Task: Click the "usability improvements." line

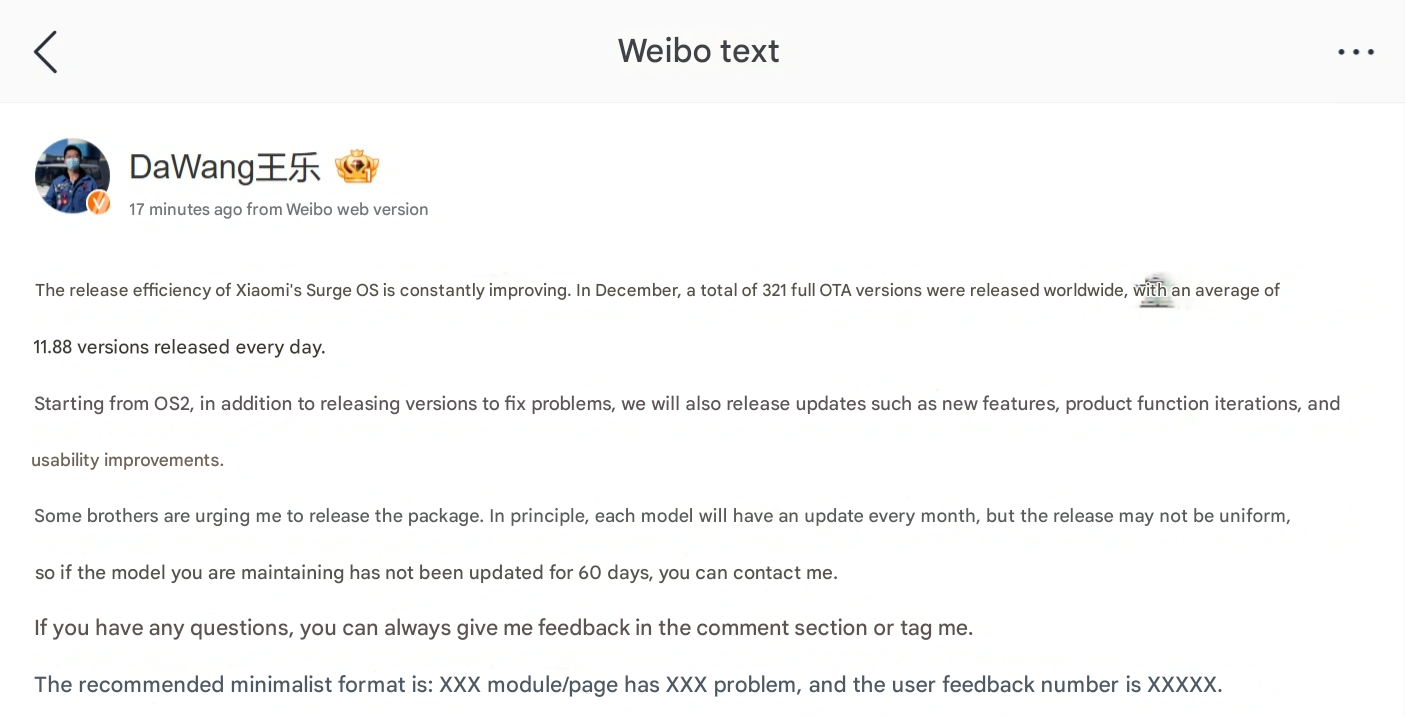Action: tap(128, 460)
